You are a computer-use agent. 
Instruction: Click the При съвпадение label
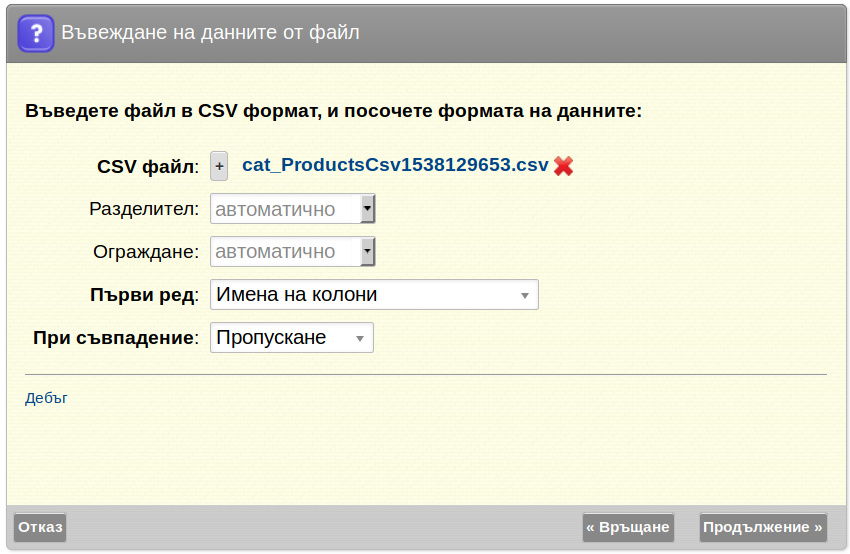[x=116, y=338]
